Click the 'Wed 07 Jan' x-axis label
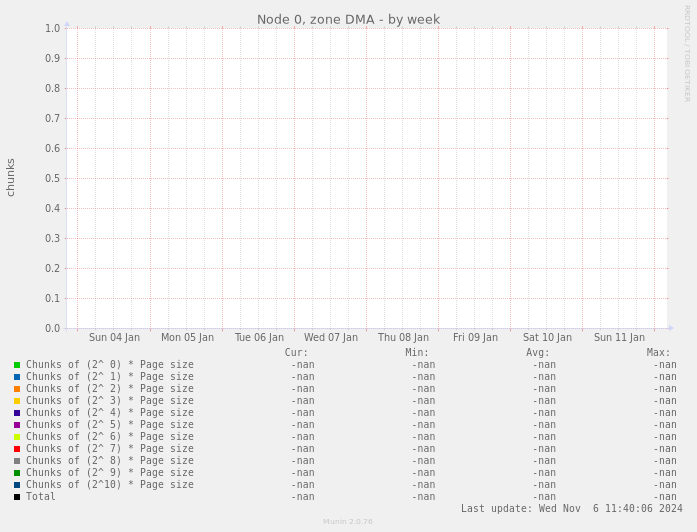Image resolution: width=697 pixels, height=532 pixels. tap(331, 338)
